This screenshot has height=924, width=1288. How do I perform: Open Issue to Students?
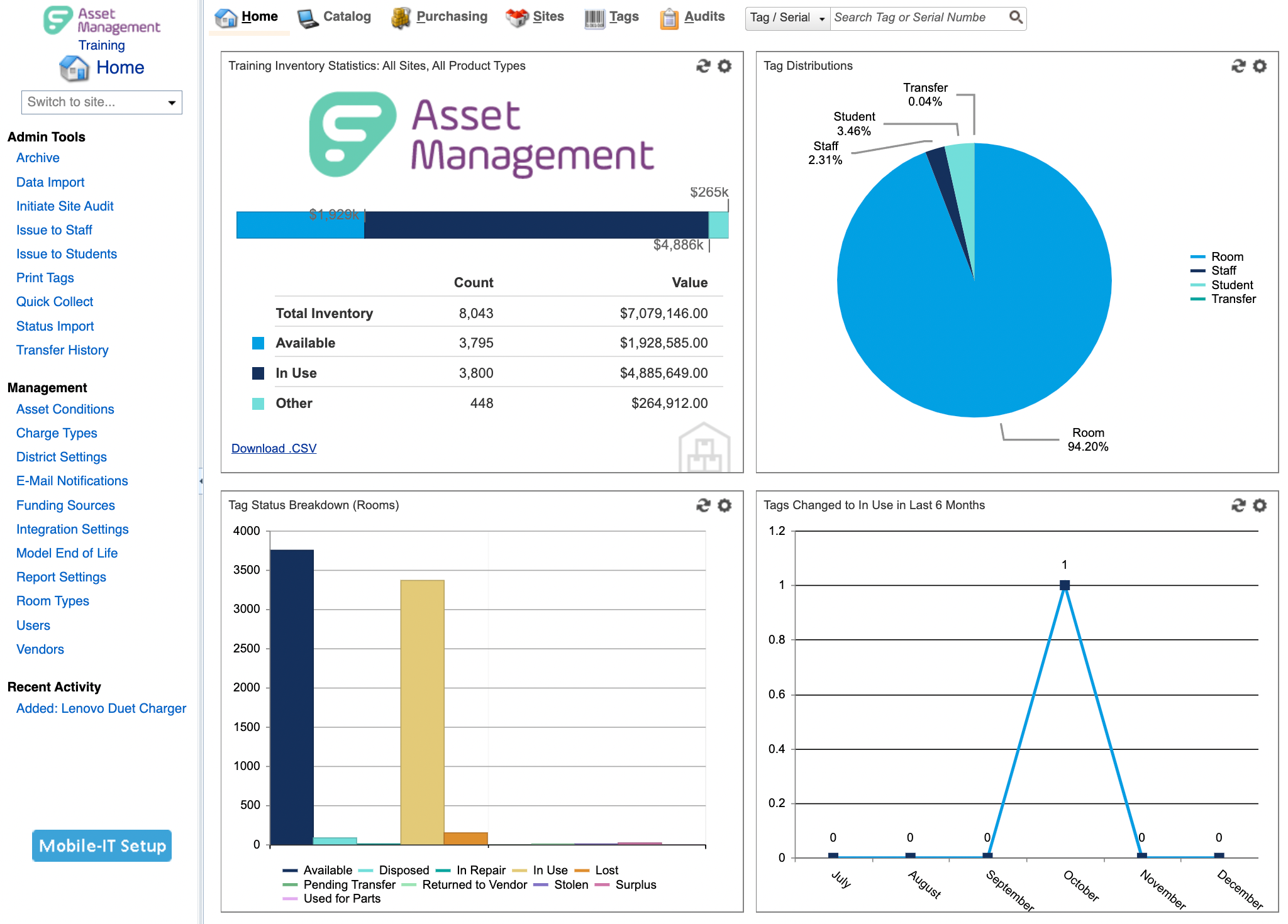tap(67, 254)
